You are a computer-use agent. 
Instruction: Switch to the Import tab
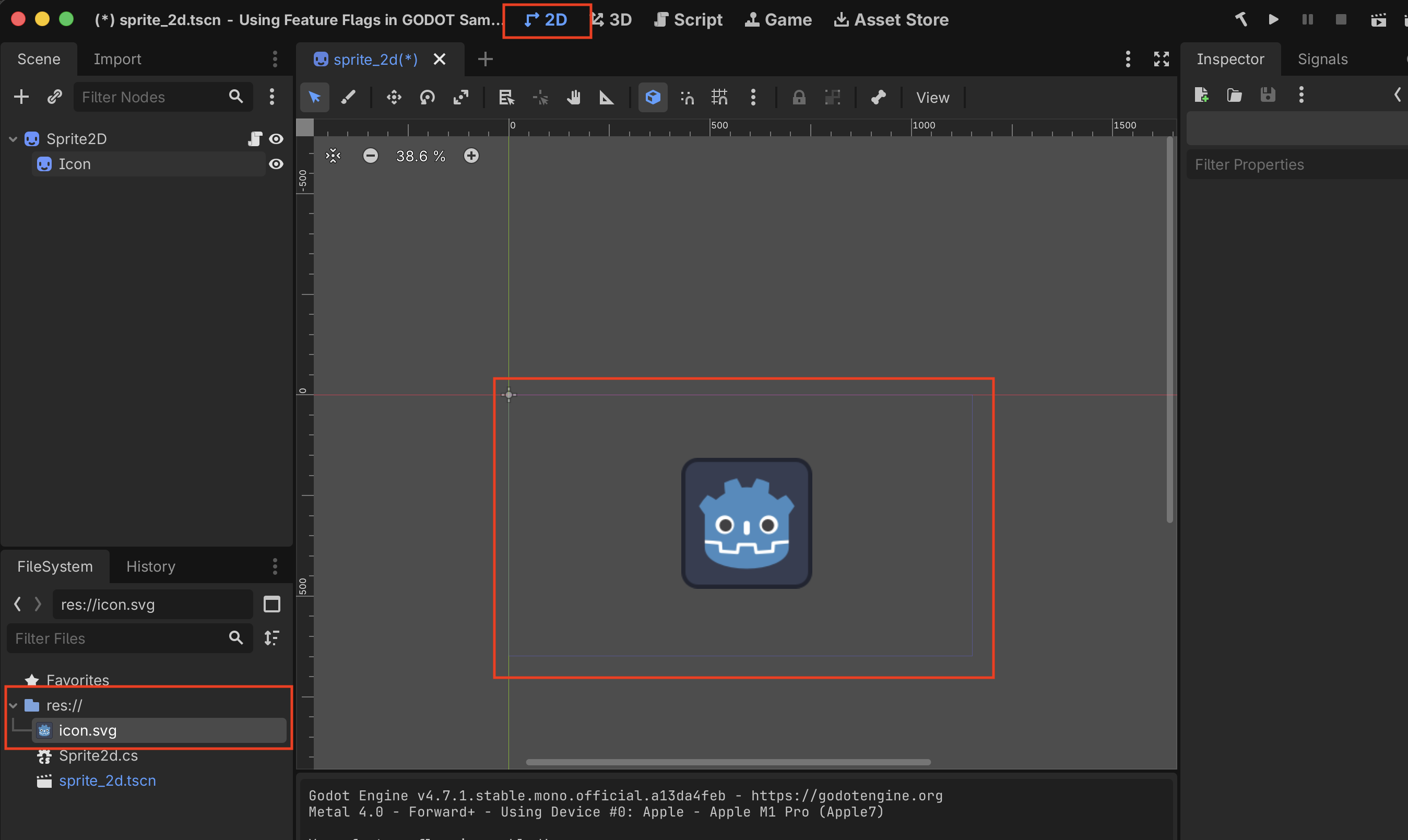point(117,59)
